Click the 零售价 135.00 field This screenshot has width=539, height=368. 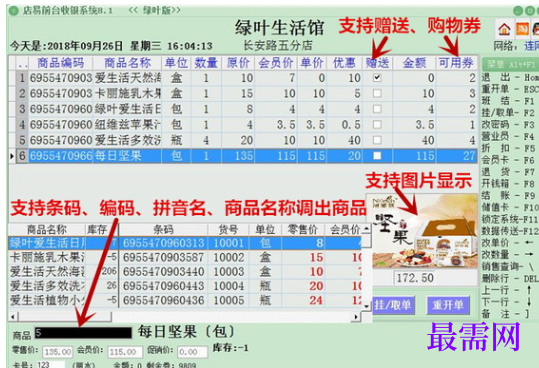pos(58,352)
